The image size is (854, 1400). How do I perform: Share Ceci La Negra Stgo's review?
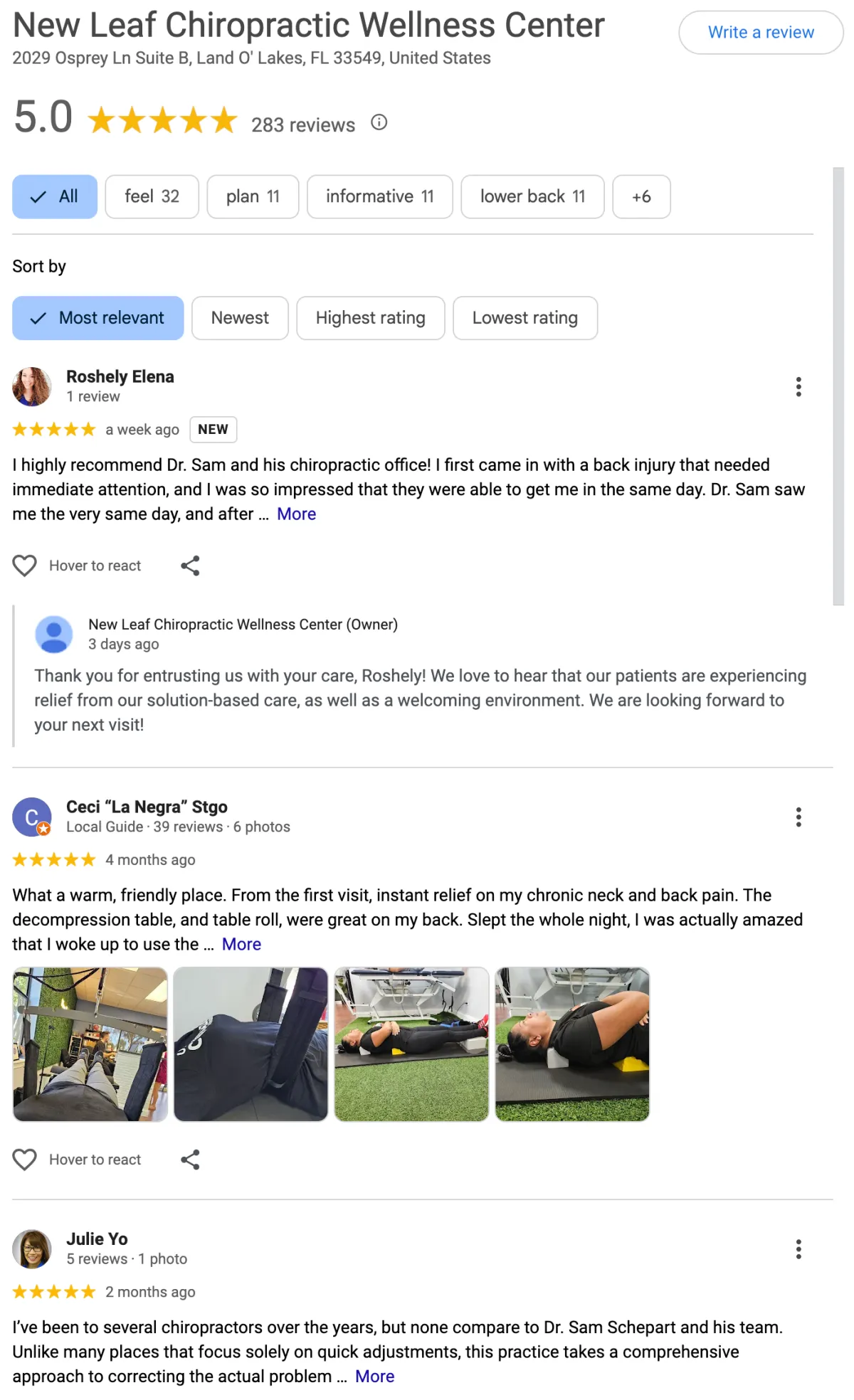190,1160
